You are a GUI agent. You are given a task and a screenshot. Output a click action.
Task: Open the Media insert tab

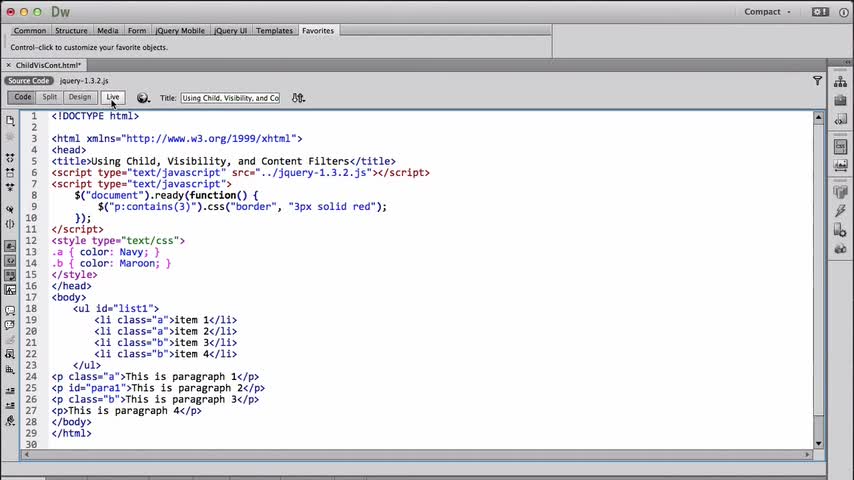click(108, 31)
